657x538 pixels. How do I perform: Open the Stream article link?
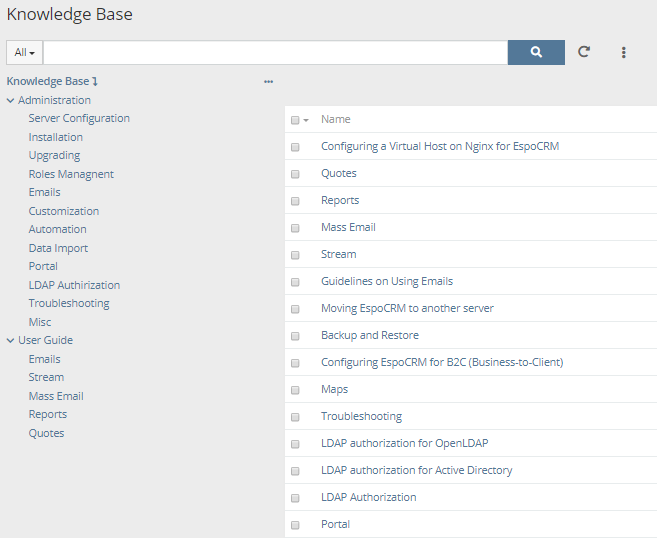pos(339,254)
